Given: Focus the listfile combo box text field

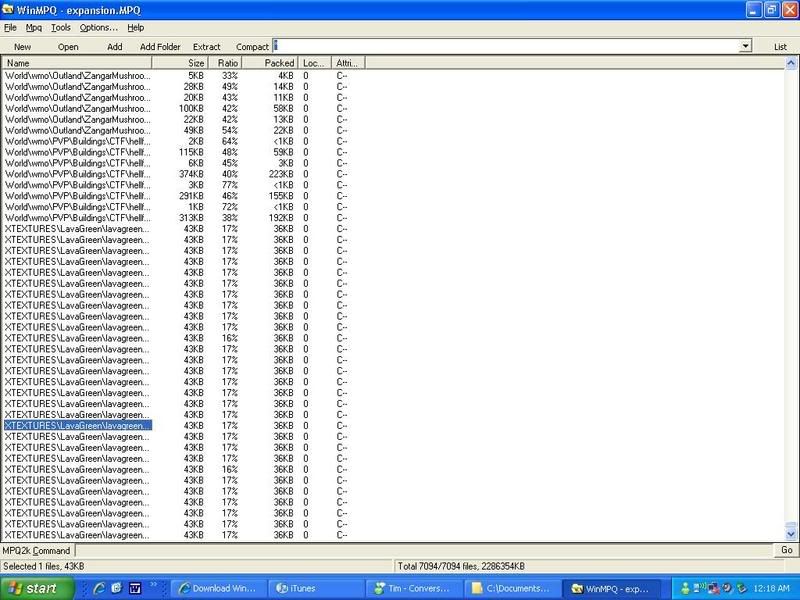Looking at the screenshot, I should [506, 46].
